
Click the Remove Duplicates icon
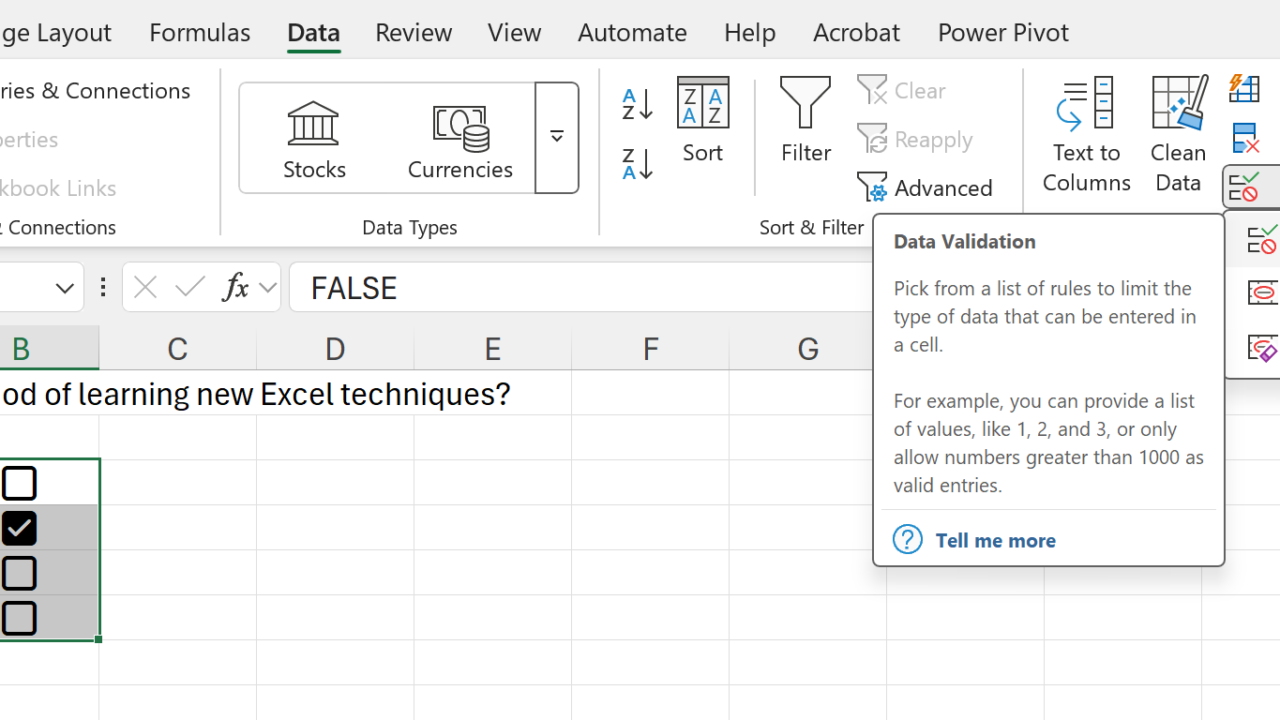1245,138
